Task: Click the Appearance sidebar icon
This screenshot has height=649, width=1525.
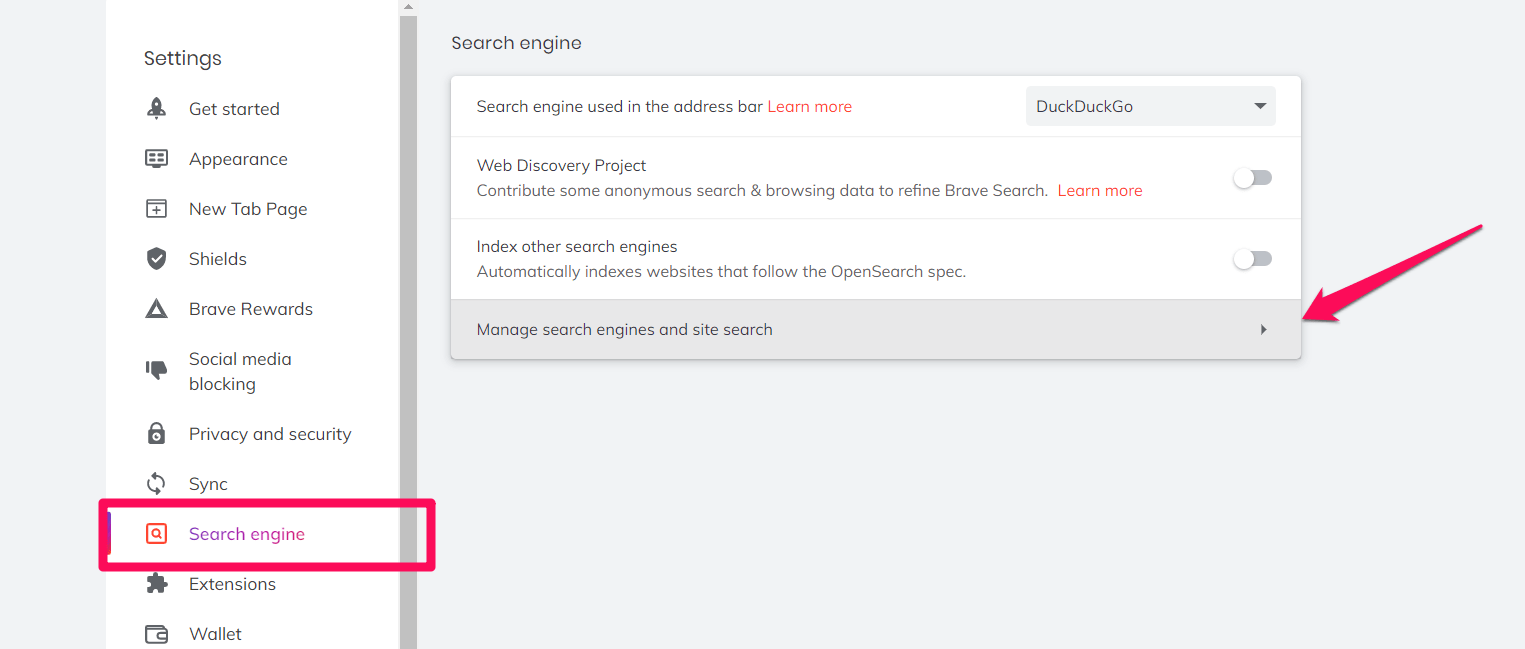Action: [x=156, y=159]
